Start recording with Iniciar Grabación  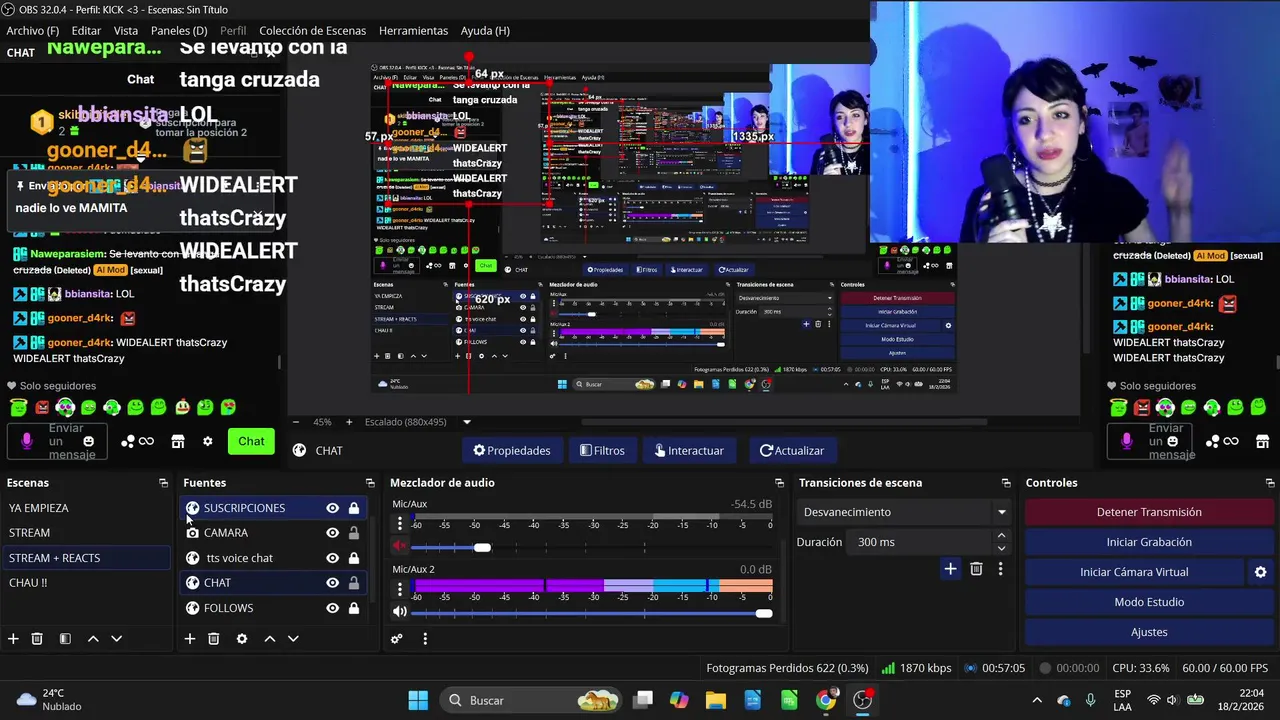(1149, 542)
